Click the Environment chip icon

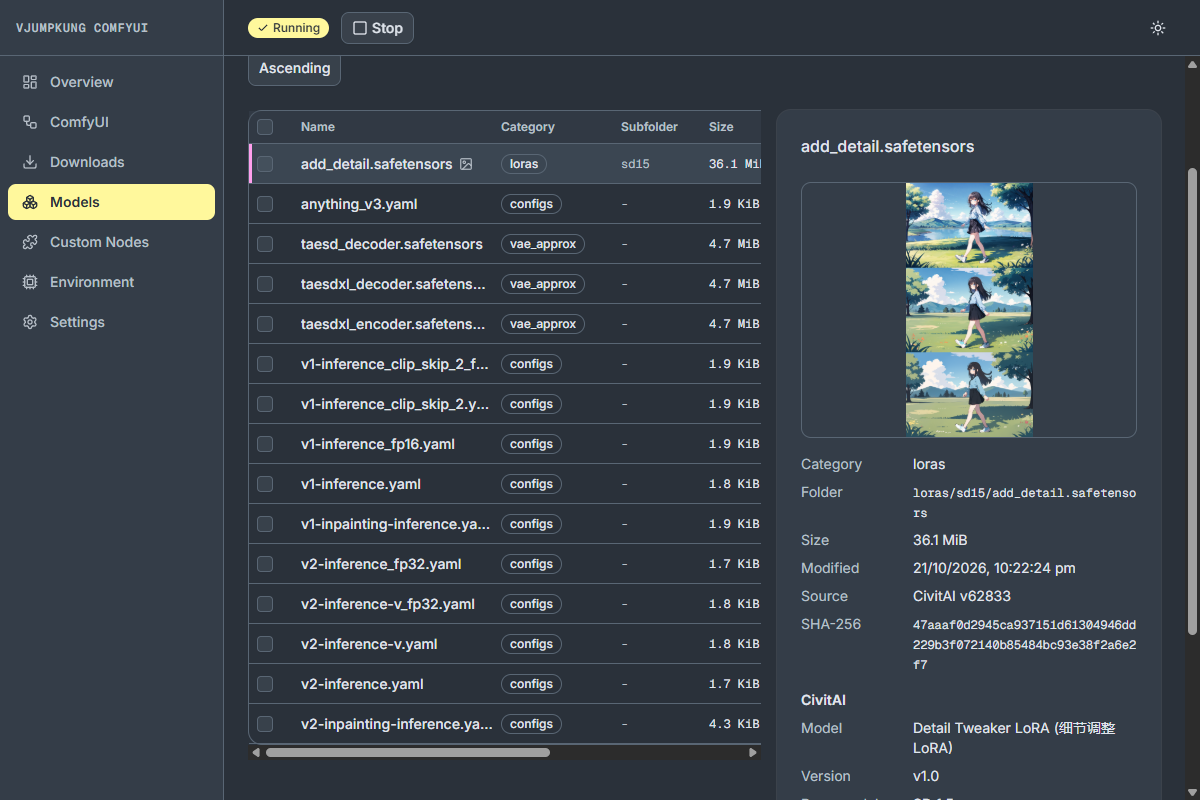point(30,282)
